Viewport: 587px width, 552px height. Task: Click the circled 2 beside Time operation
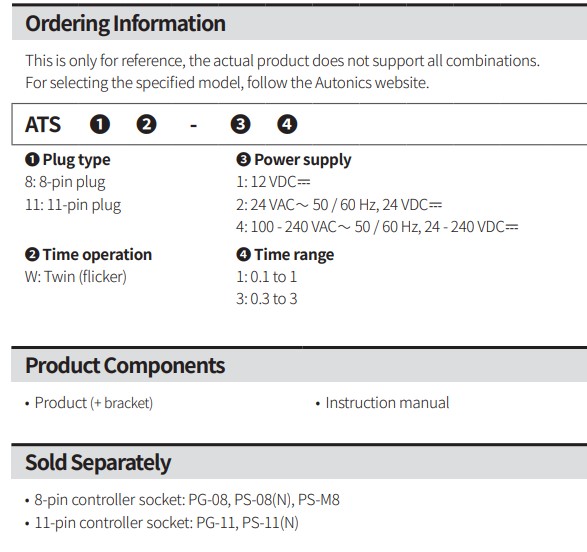click(x=32, y=255)
